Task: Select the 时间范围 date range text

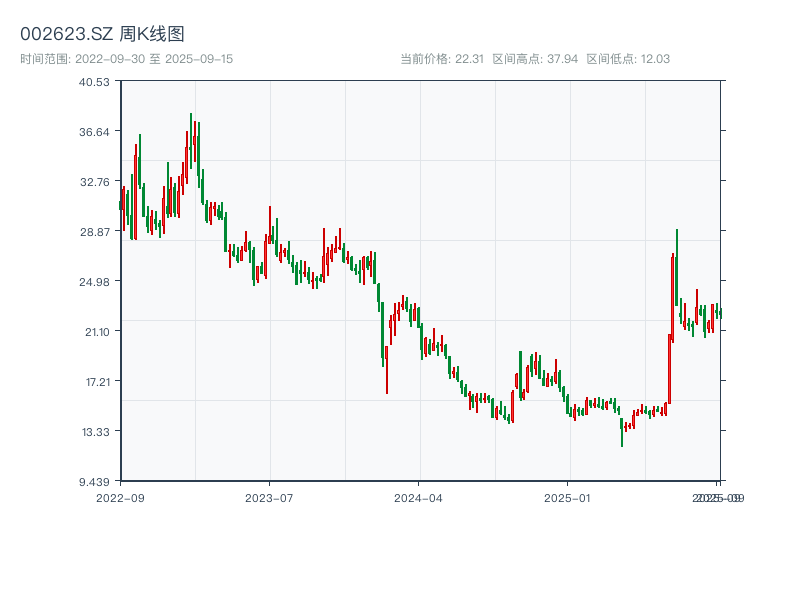Action: click(x=126, y=59)
